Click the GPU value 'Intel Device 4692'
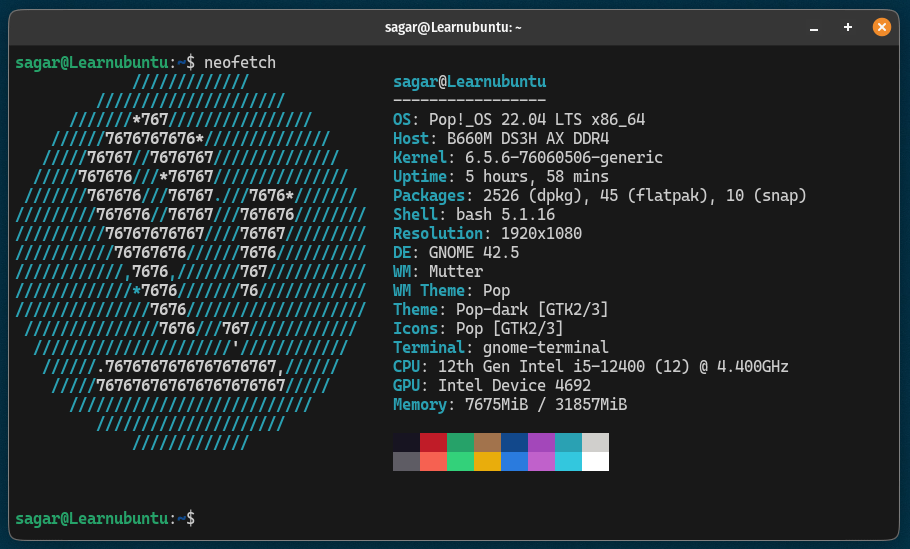 coord(514,386)
